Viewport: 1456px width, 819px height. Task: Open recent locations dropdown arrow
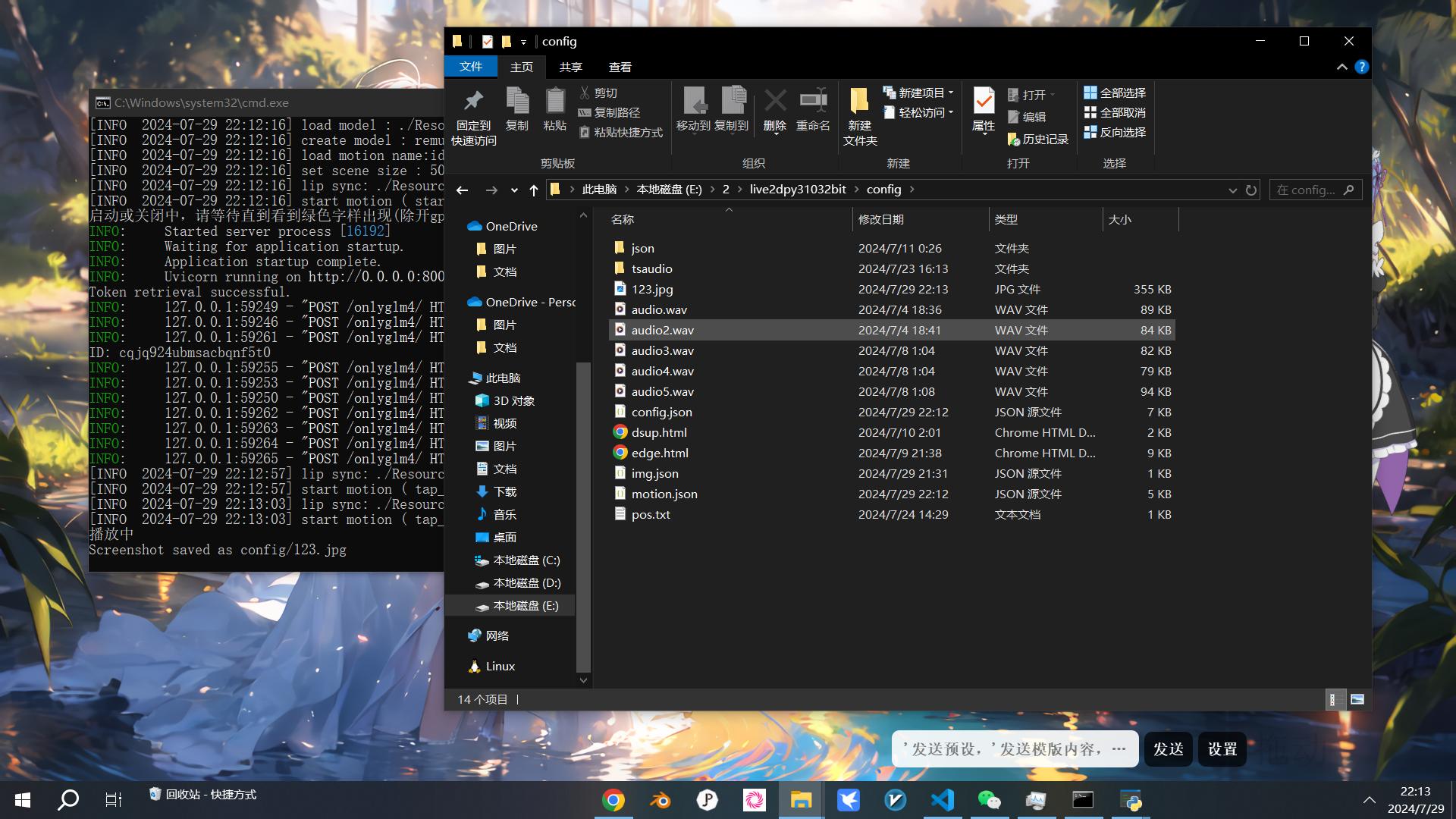click(x=514, y=190)
